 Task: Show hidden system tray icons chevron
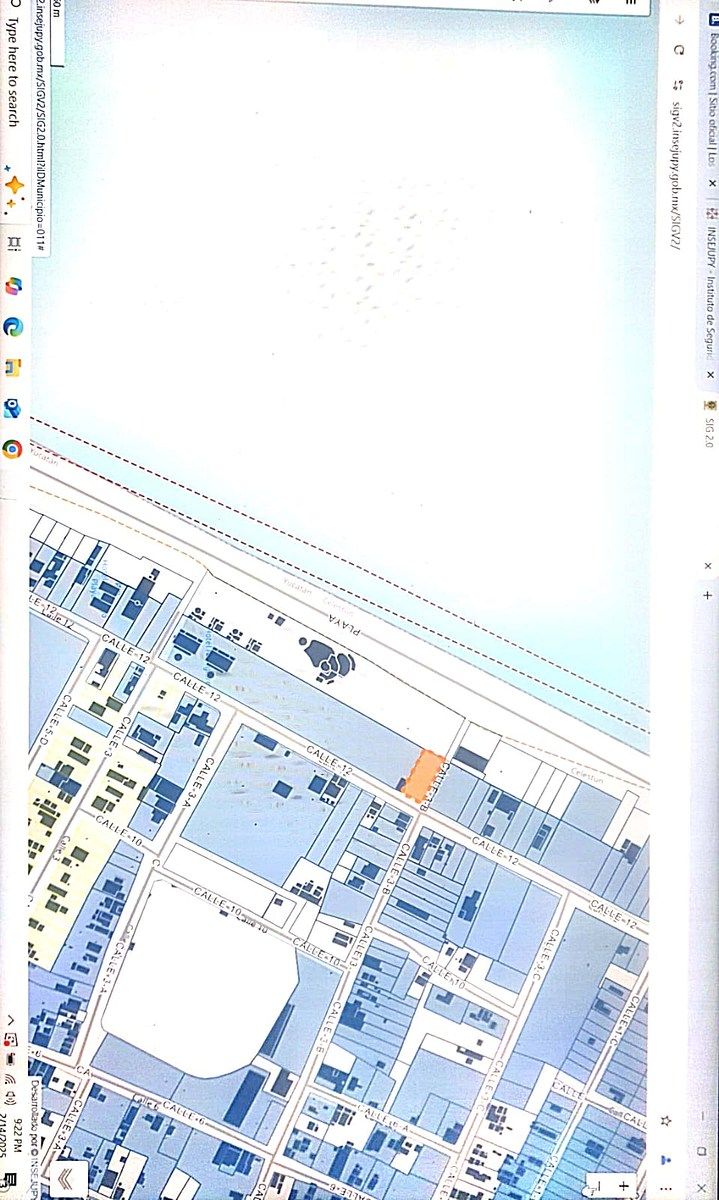[10, 1018]
